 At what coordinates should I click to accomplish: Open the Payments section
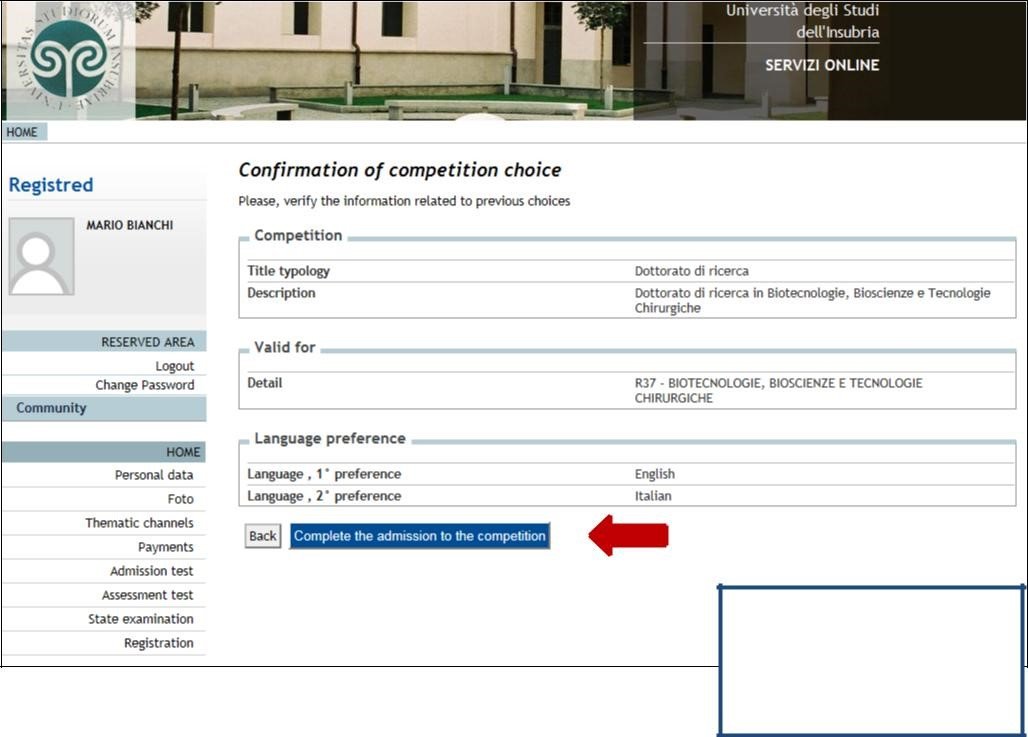click(x=165, y=547)
